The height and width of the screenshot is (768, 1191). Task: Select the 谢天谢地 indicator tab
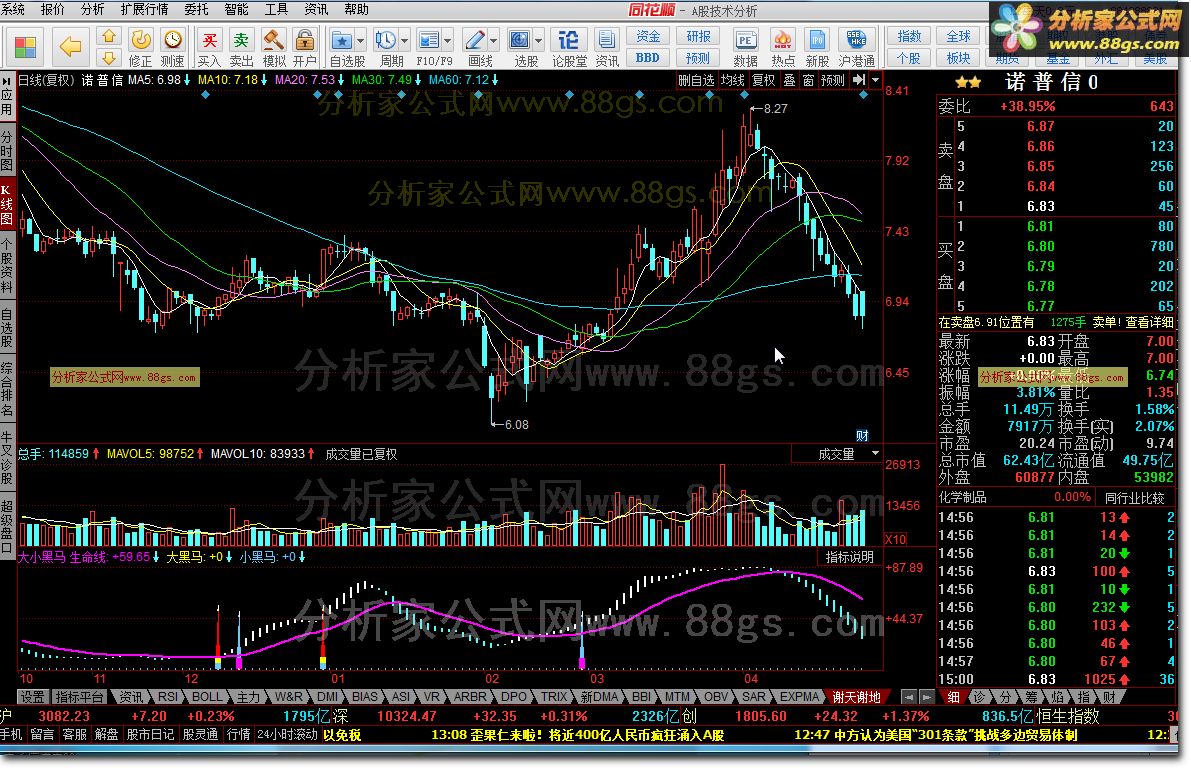(856, 697)
